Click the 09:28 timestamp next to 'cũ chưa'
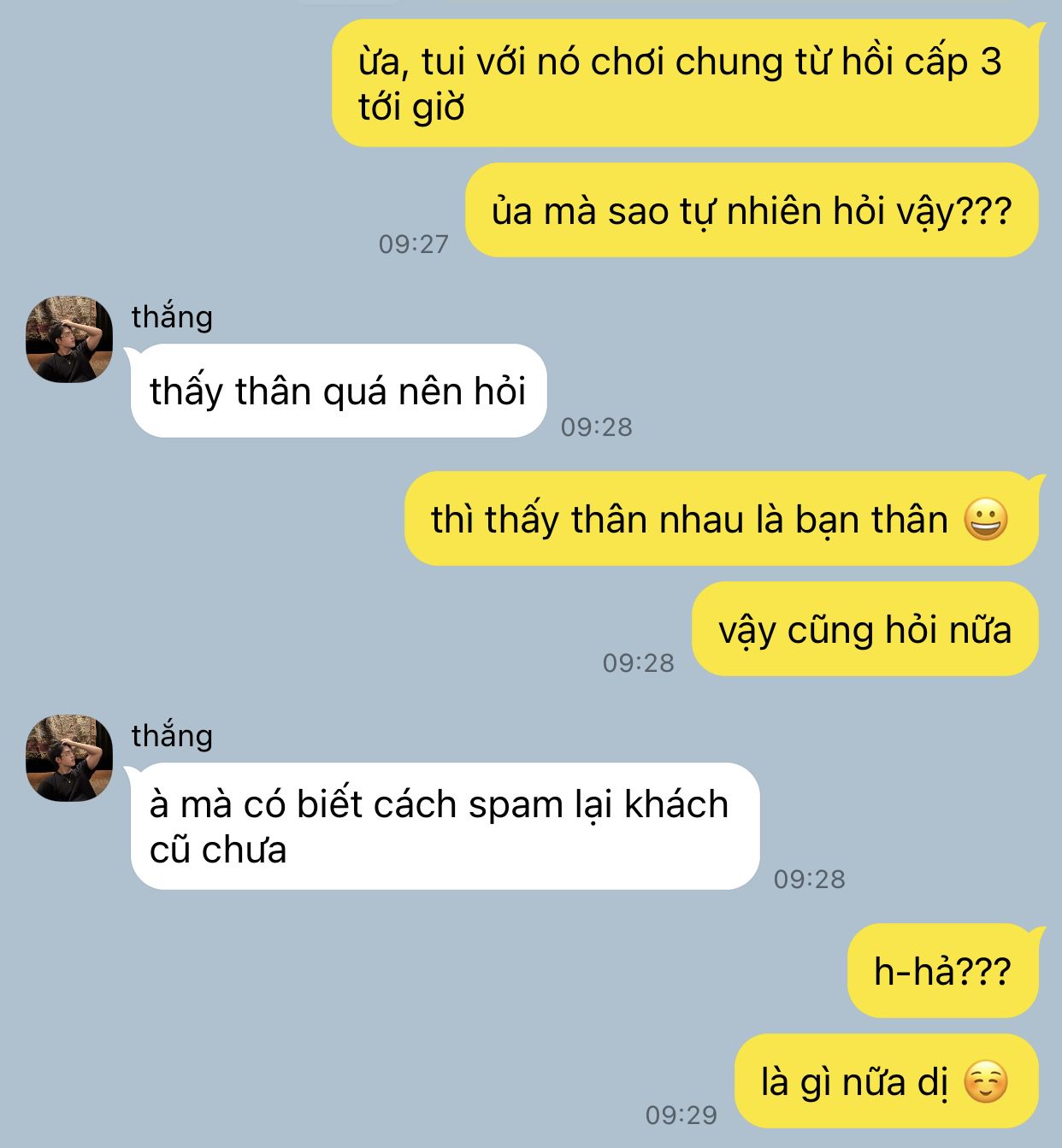Screen dimensions: 1062x1148 coord(810,879)
